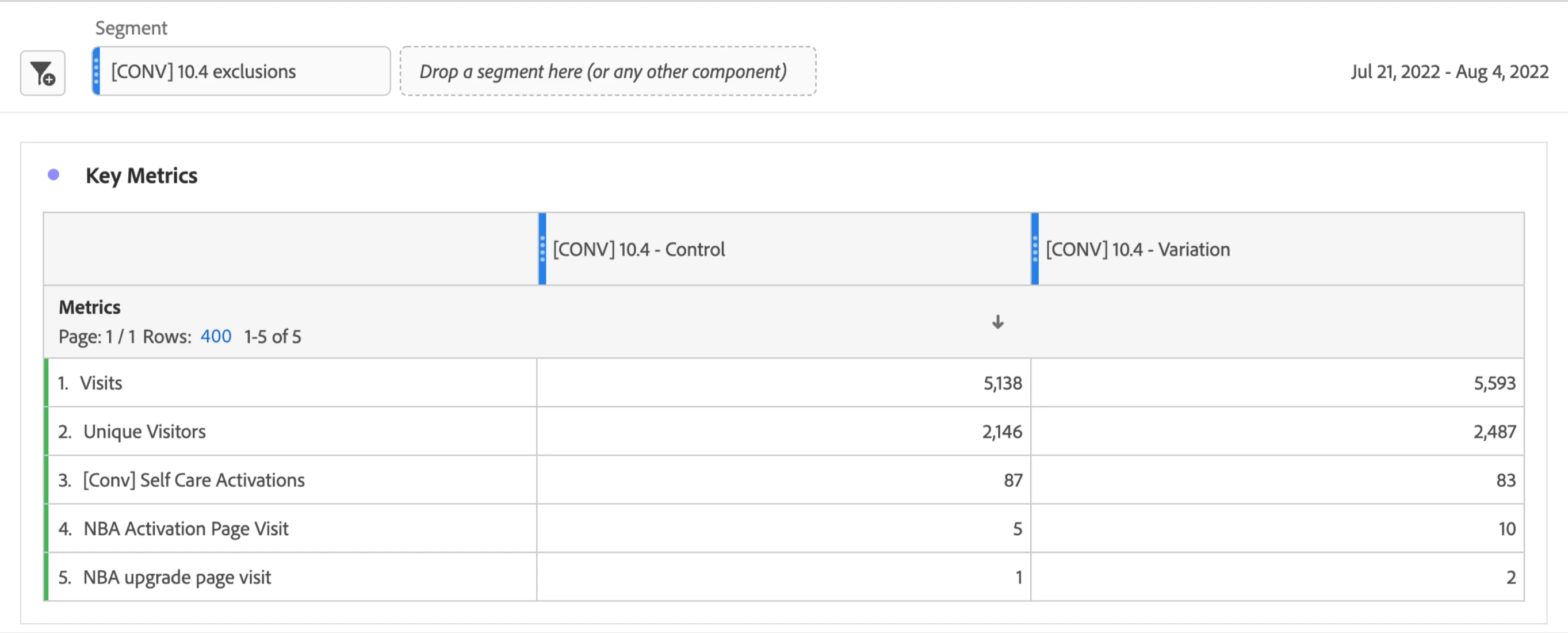Image resolution: width=1568 pixels, height=633 pixels.
Task: Click the 87 Control activations cell
Action: [x=784, y=480]
